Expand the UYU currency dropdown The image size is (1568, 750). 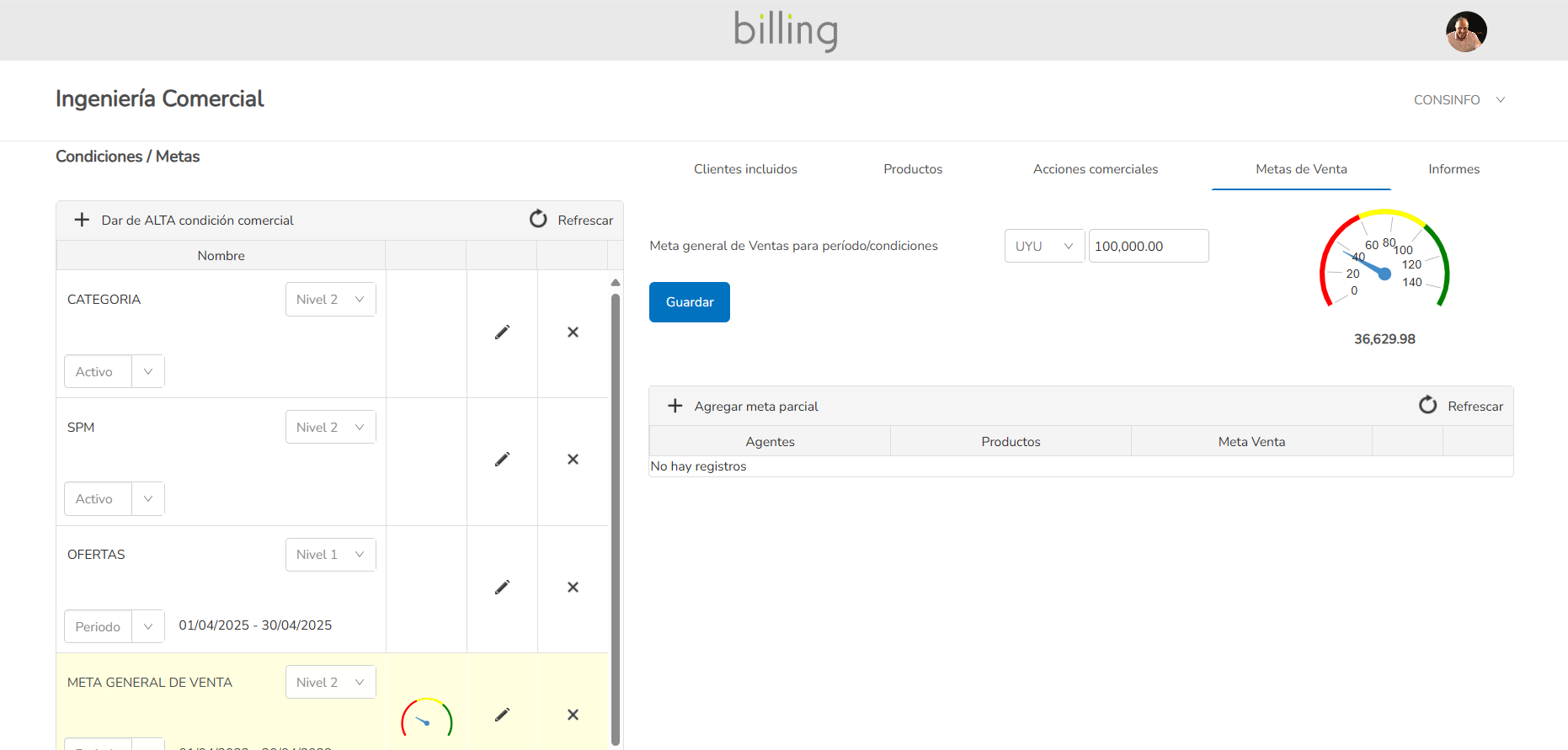tap(1043, 246)
